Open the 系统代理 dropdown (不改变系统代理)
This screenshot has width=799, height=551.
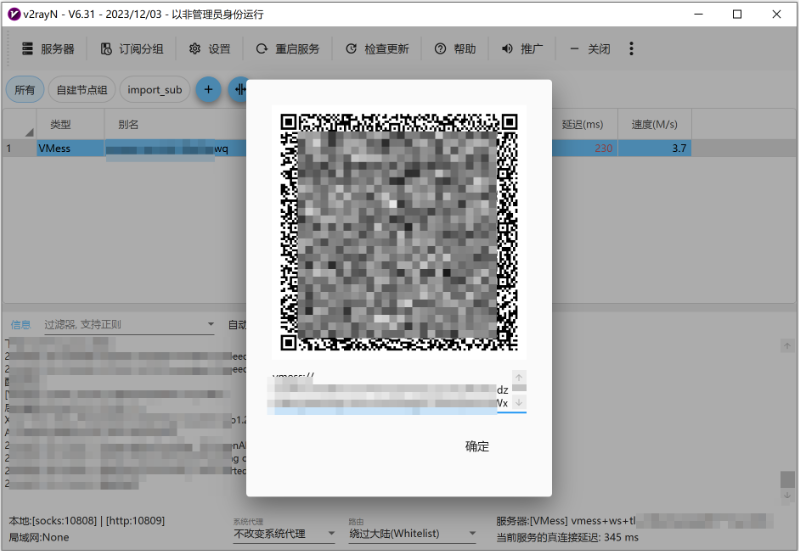click(284, 534)
